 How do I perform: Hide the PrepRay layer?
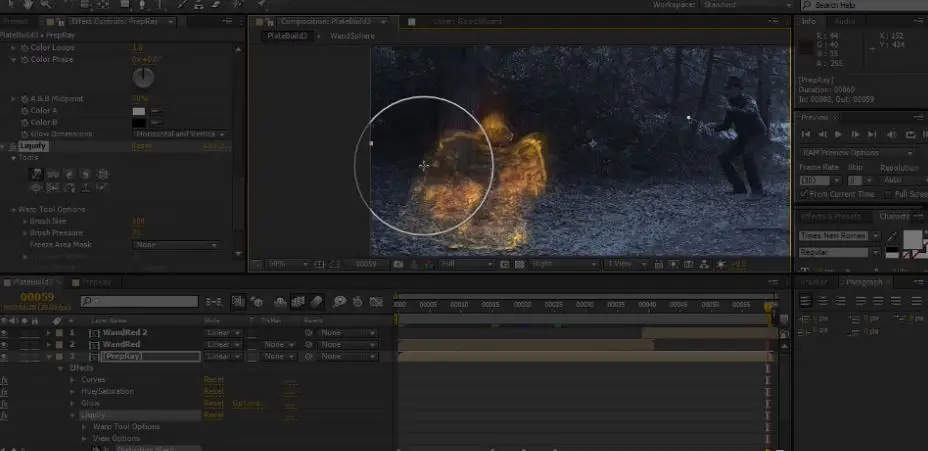click(x=4, y=356)
